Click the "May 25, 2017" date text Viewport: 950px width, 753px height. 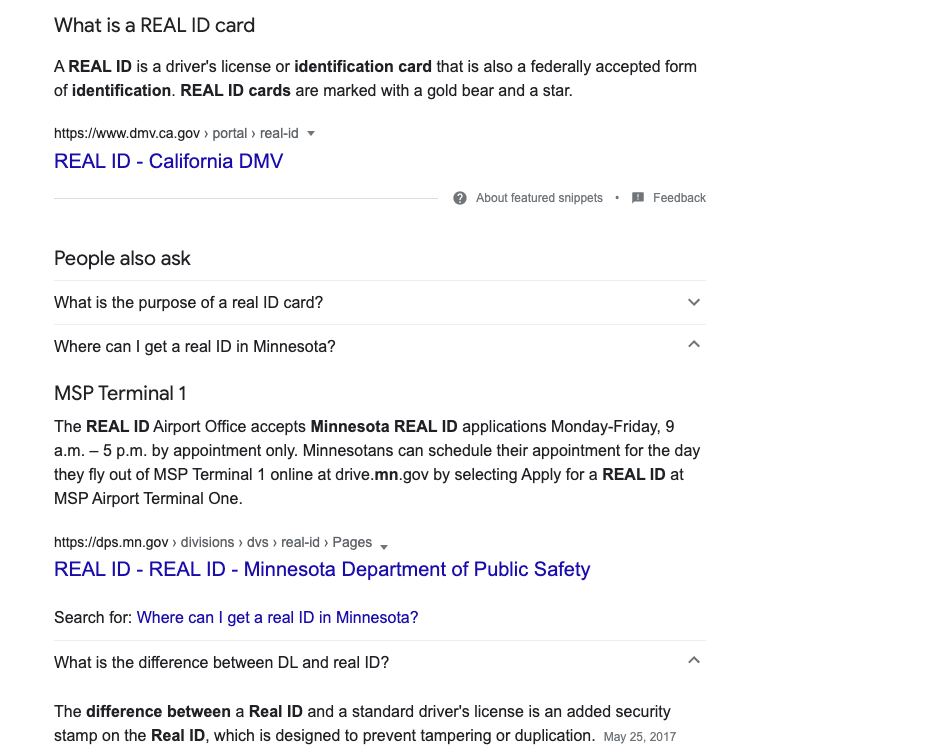pyautogui.click(x=640, y=737)
